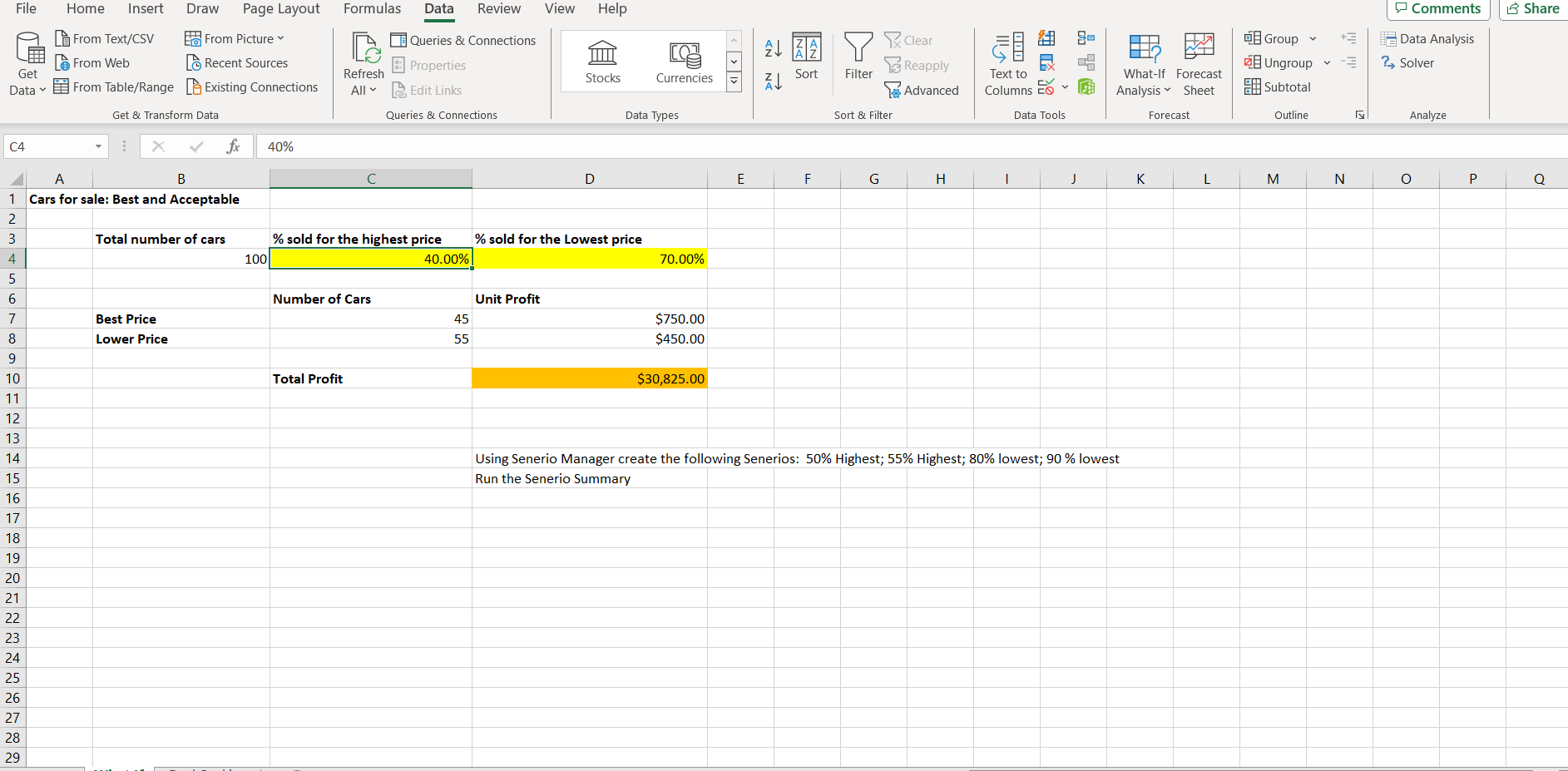The height and width of the screenshot is (771, 1568).
Task: Switch to the Home tab
Action: coord(86,9)
